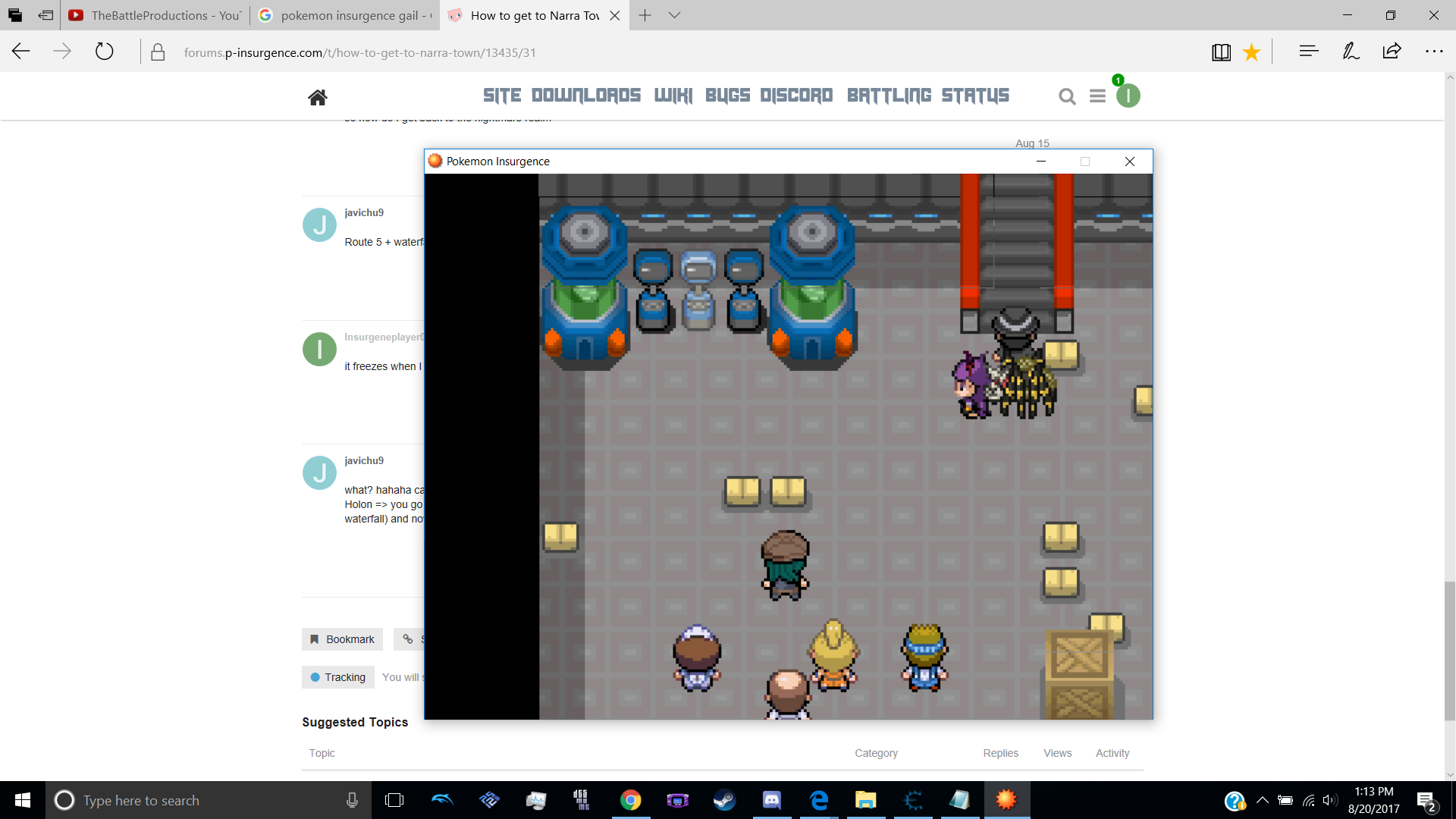Open the forum hamburger menu
The image size is (1456, 819).
tap(1097, 96)
